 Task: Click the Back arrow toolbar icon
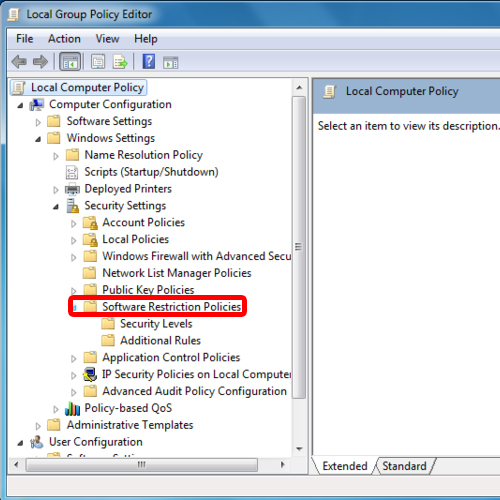click(19, 62)
